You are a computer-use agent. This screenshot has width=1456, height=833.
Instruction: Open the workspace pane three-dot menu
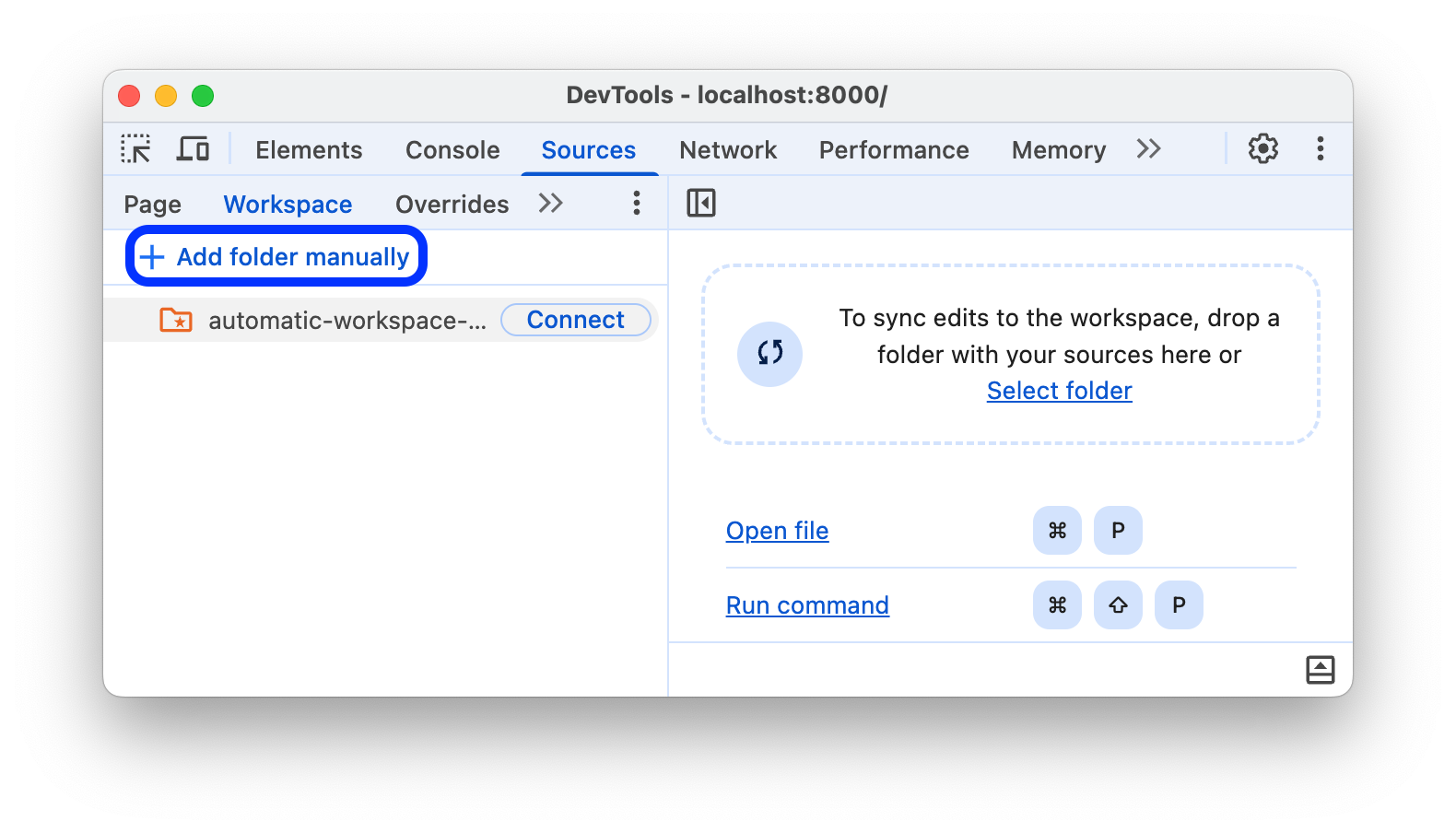point(636,203)
